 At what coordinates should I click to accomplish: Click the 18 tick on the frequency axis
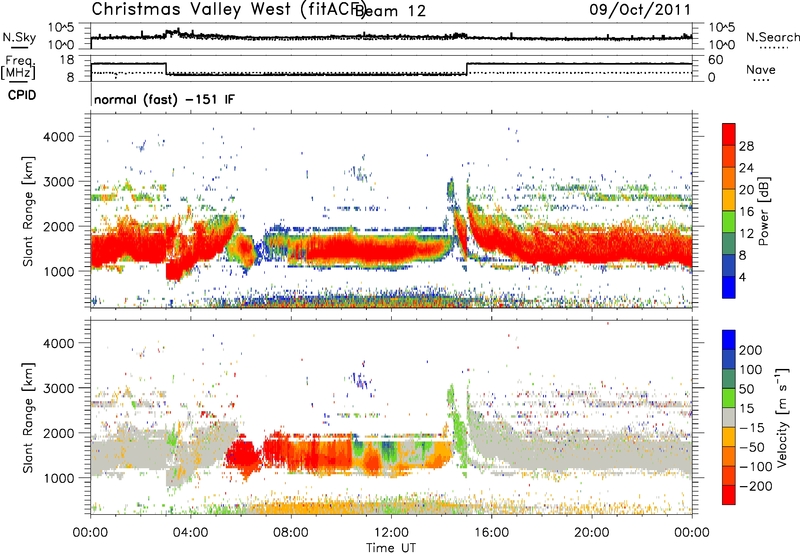67,60
